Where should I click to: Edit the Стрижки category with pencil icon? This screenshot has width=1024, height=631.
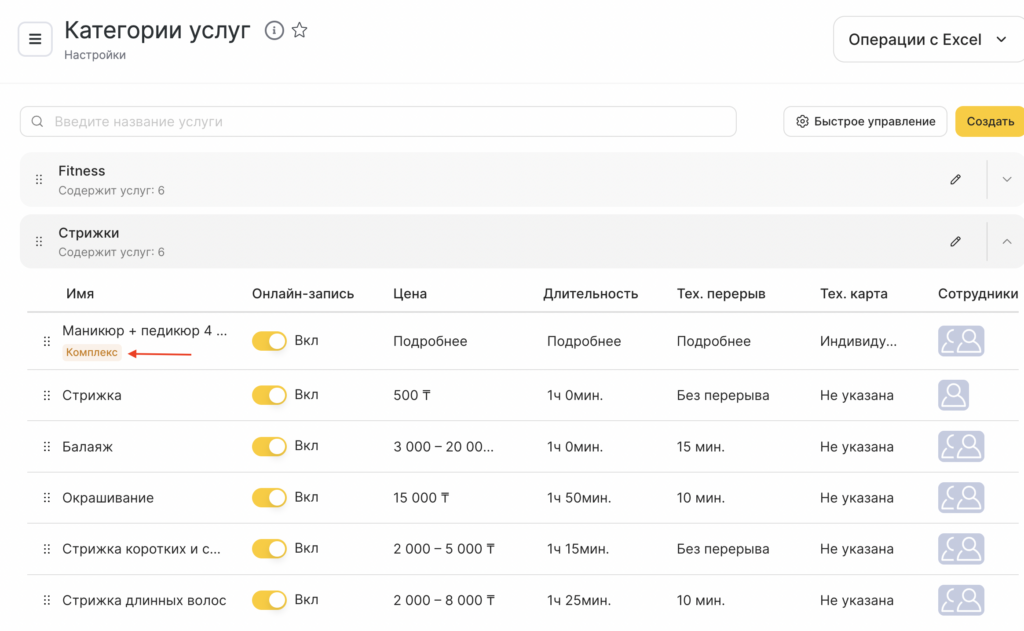(955, 242)
